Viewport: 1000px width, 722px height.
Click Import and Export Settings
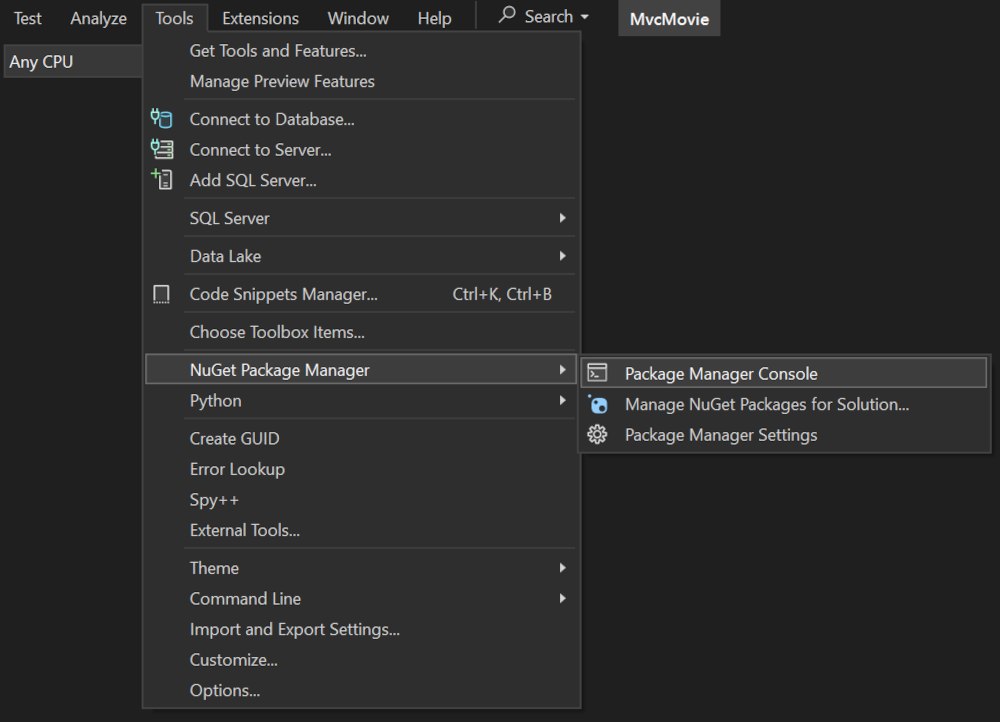click(295, 629)
